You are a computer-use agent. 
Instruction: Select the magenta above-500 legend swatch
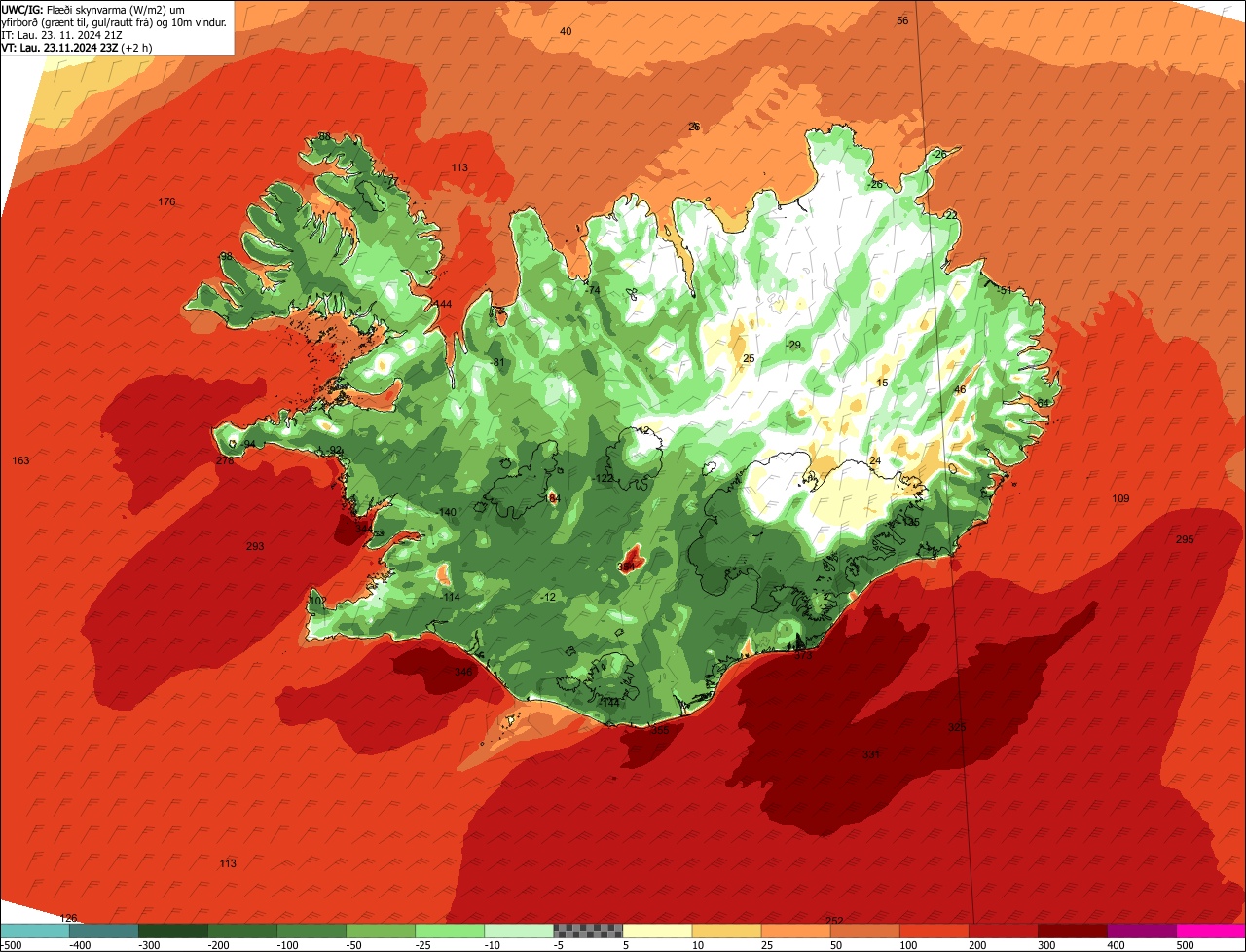(1211, 932)
